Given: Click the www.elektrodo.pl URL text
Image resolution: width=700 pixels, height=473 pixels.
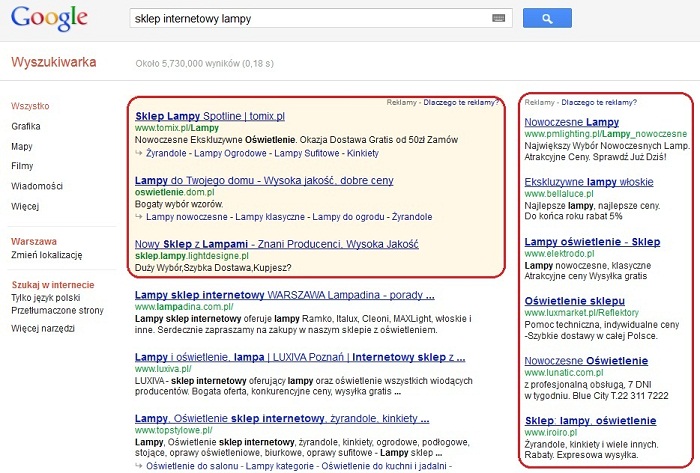Looking at the screenshot, I should pyautogui.click(x=559, y=254).
